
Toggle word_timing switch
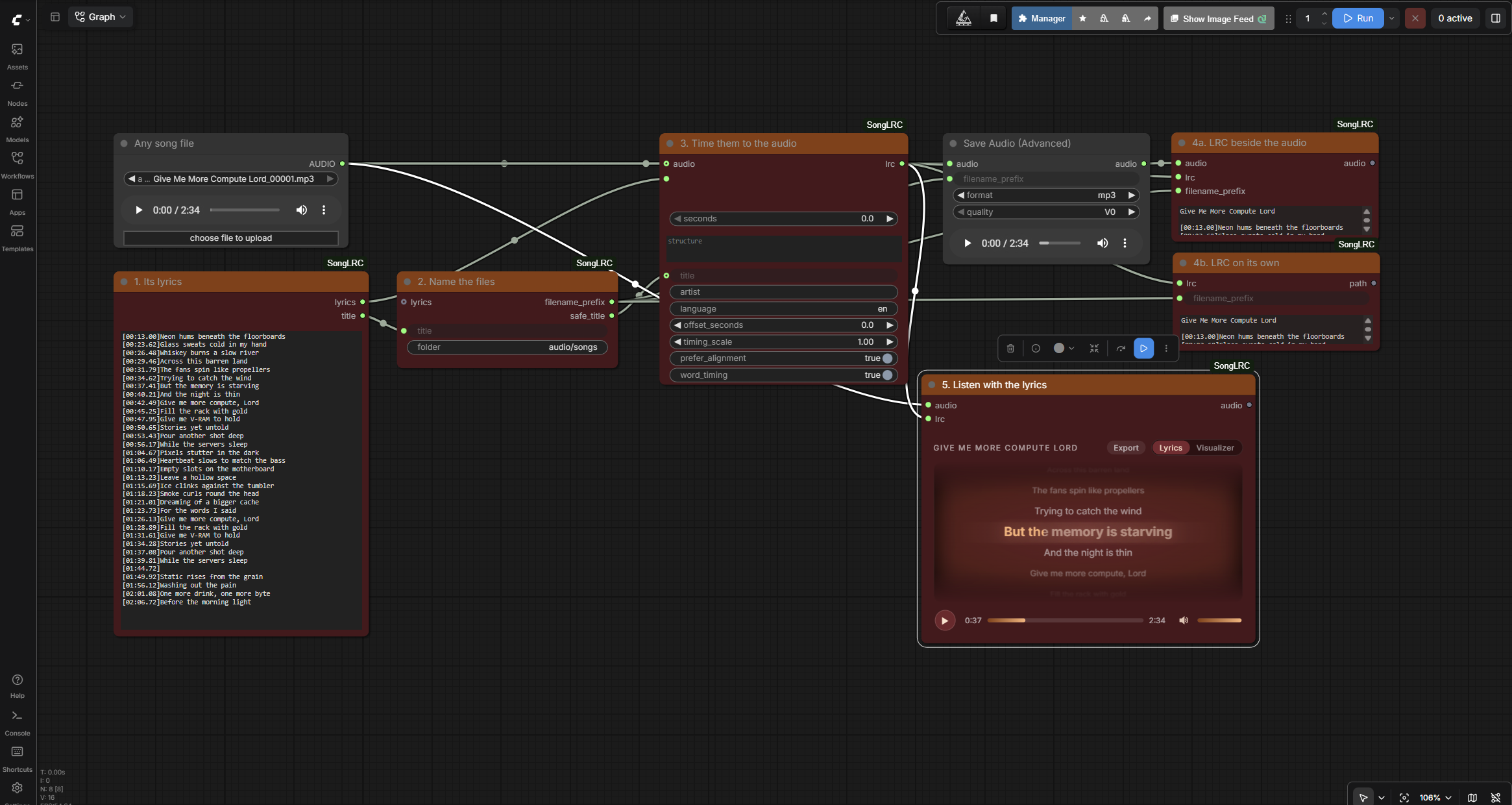click(887, 375)
